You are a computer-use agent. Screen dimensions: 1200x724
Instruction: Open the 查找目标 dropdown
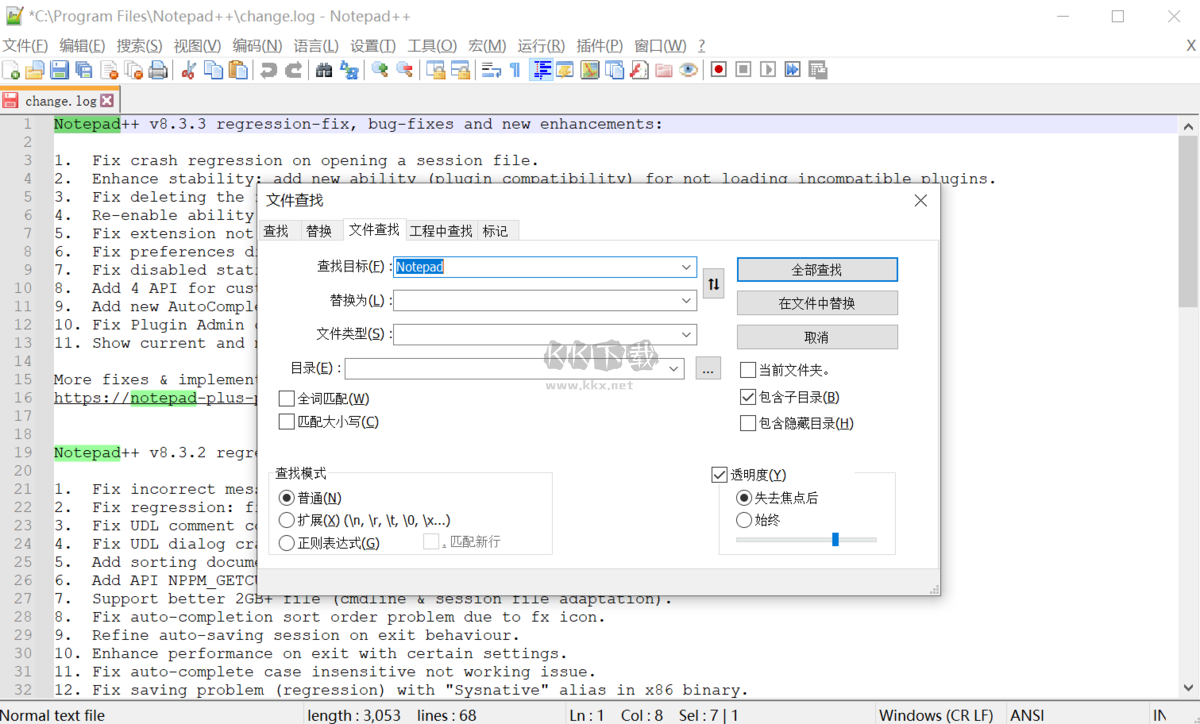685,267
